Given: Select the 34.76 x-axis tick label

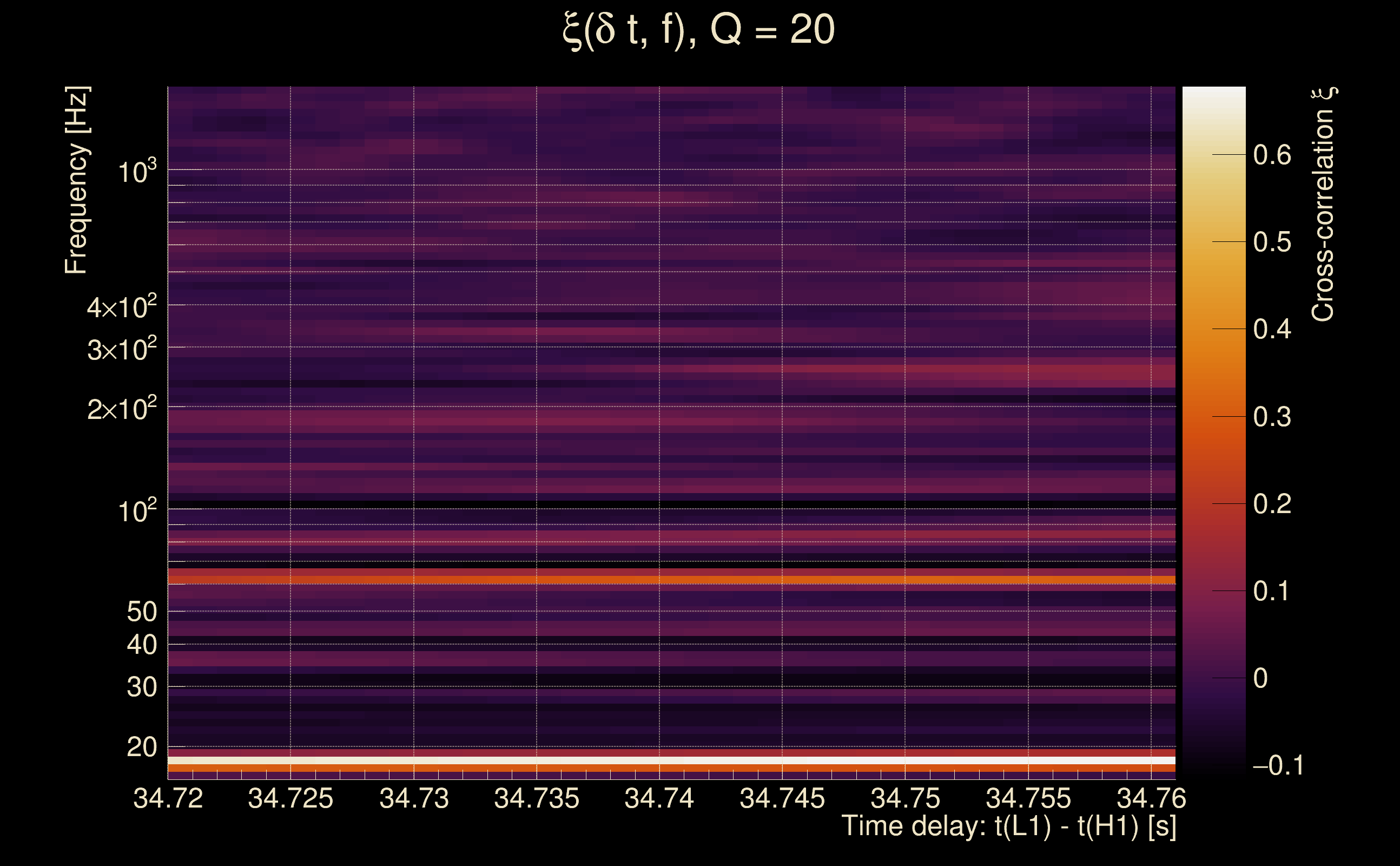Looking at the screenshot, I should point(1151,798).
